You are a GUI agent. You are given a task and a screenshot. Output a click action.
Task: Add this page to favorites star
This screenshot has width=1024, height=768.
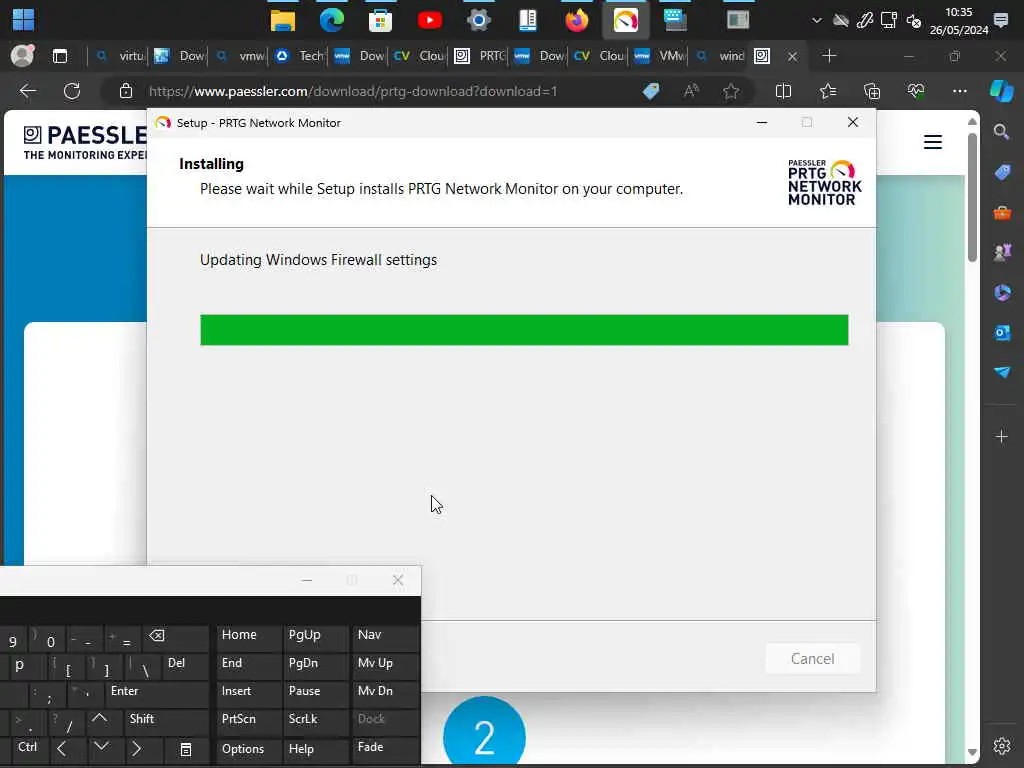pyautogui.click(x=731, y=91)
